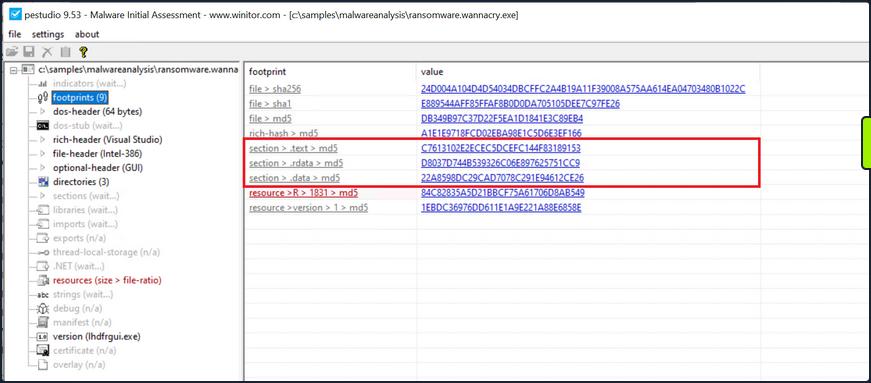Select version (lhdfrgui.exe) tree item
This screenshot has height=383, width=871.
[x=97, y=337]
